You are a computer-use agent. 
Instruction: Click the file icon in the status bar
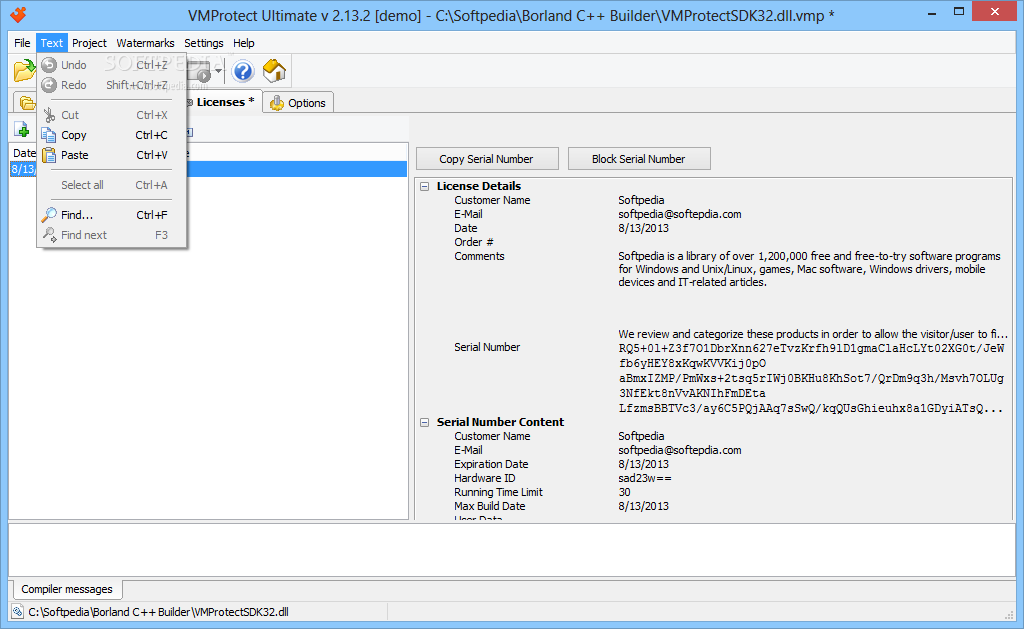(18, 612)
